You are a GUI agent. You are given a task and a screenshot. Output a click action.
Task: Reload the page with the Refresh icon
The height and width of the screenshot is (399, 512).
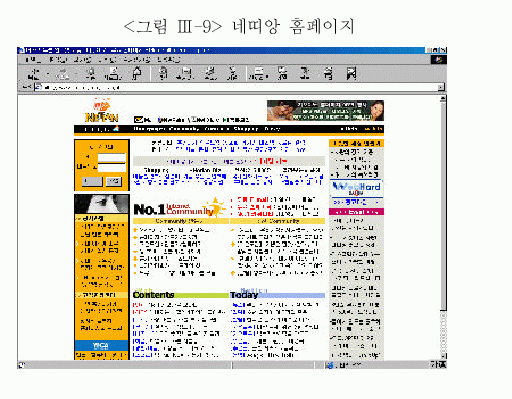coord(113,74)
